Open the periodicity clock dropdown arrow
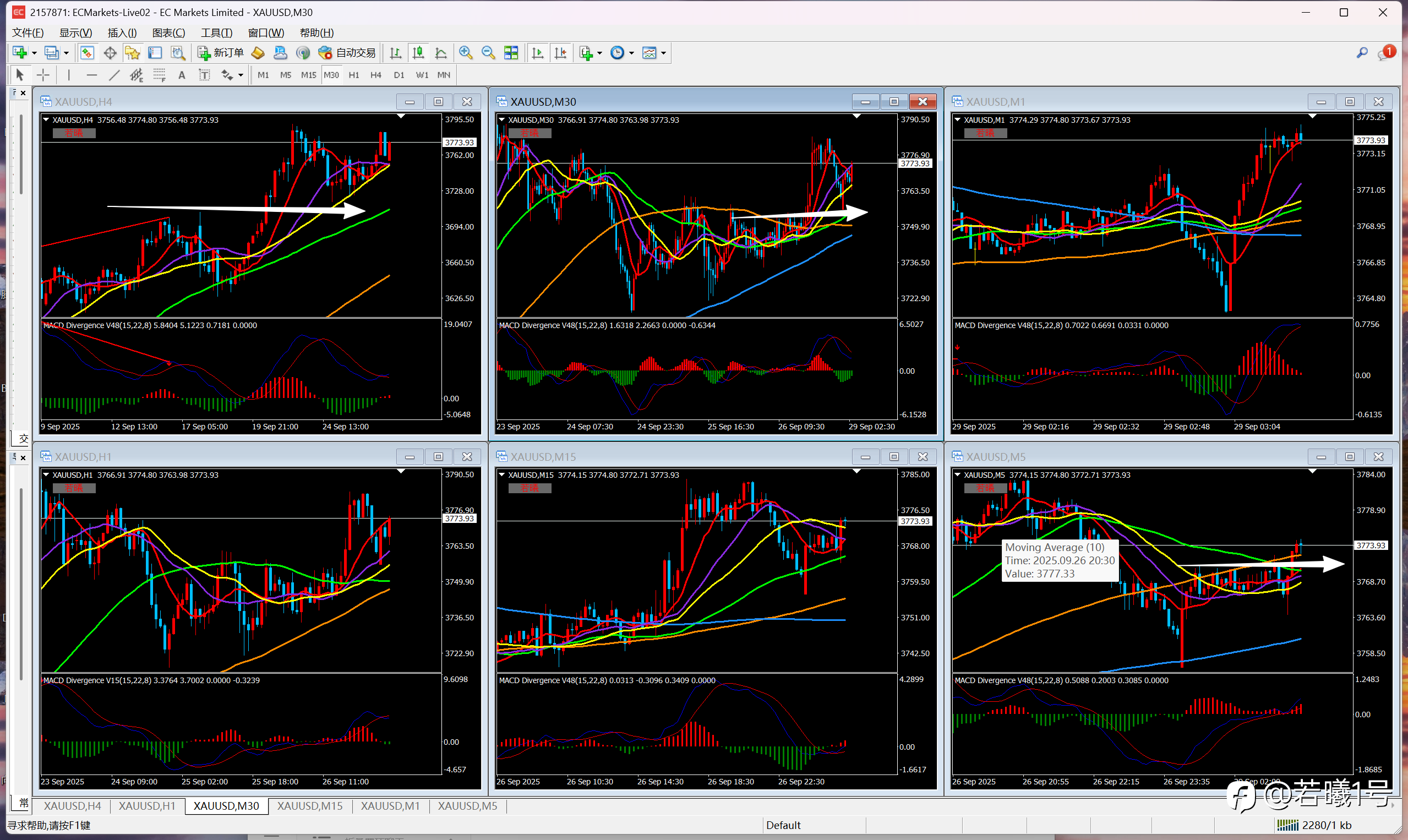Image resolution: width=1408 pixels, height=840 pixels. (631, 53)
